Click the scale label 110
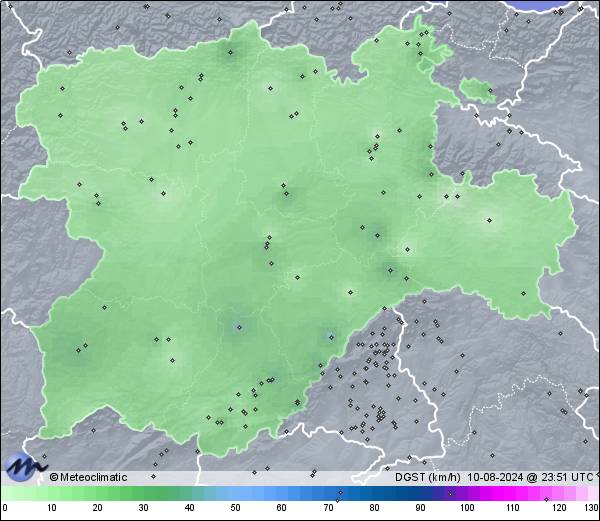The image size is (600, 521). 513,508
